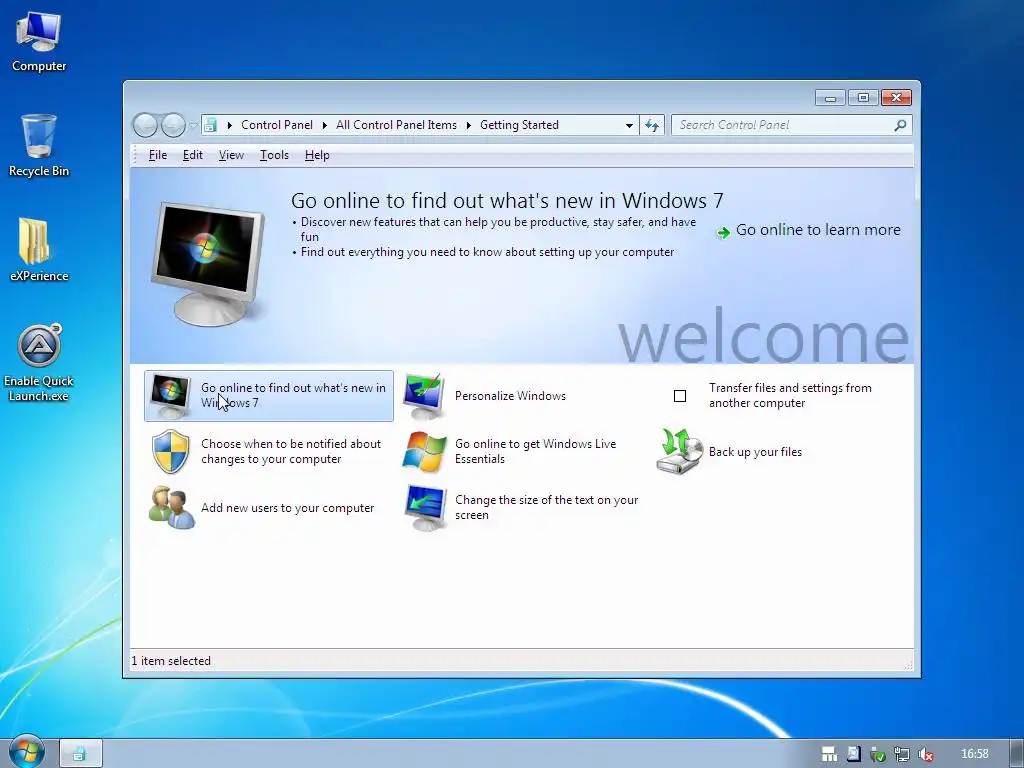1024x768 pixels.
Task: Select Add new users to your computer text
Action: click(287, 507)
